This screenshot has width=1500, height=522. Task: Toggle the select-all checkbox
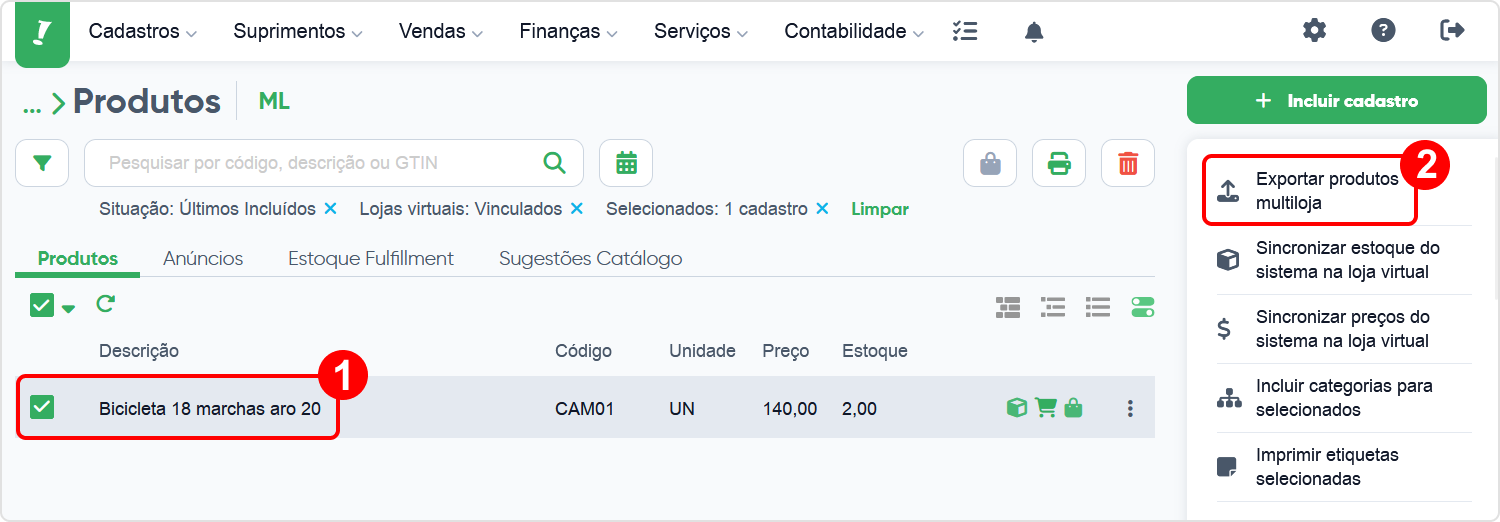coord(41,305)
